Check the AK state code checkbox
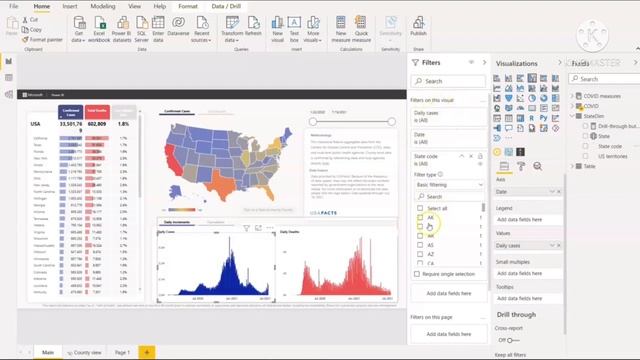The image size is (640, 360). pos(420,218)
